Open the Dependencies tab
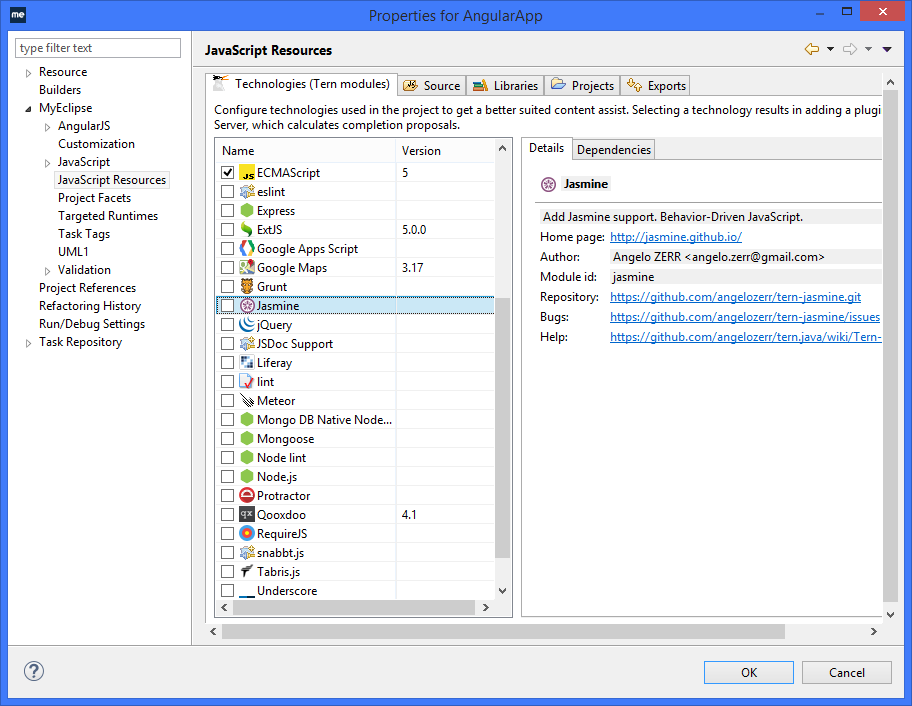Image resolution: width=912 pixels, height=706 pixels. (x=614, y=150)
